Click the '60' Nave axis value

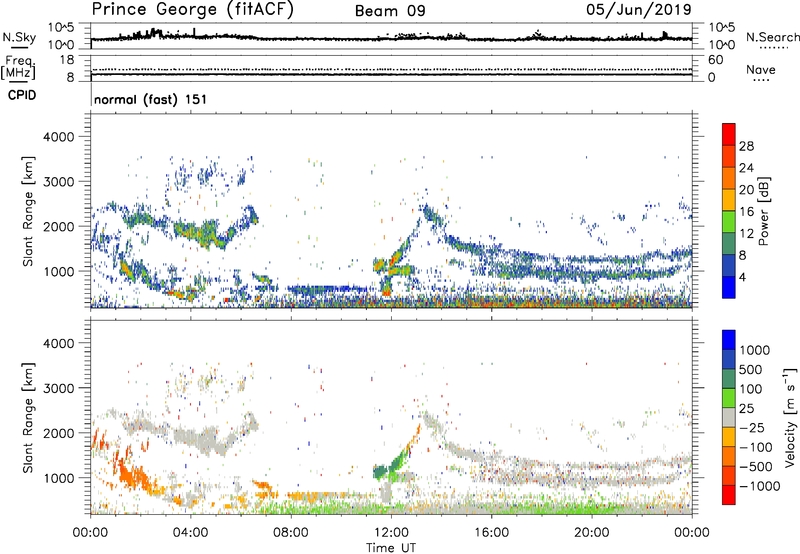(715, 60)
